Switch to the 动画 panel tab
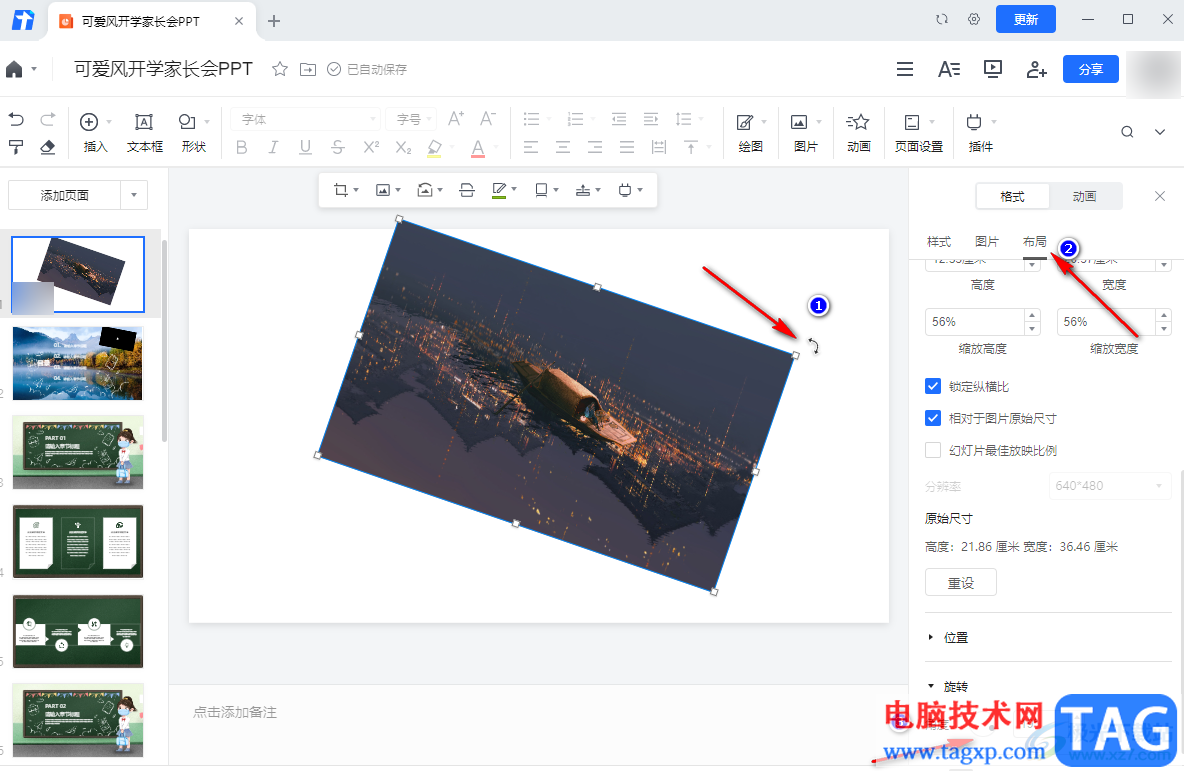 tap(1084, 196)
